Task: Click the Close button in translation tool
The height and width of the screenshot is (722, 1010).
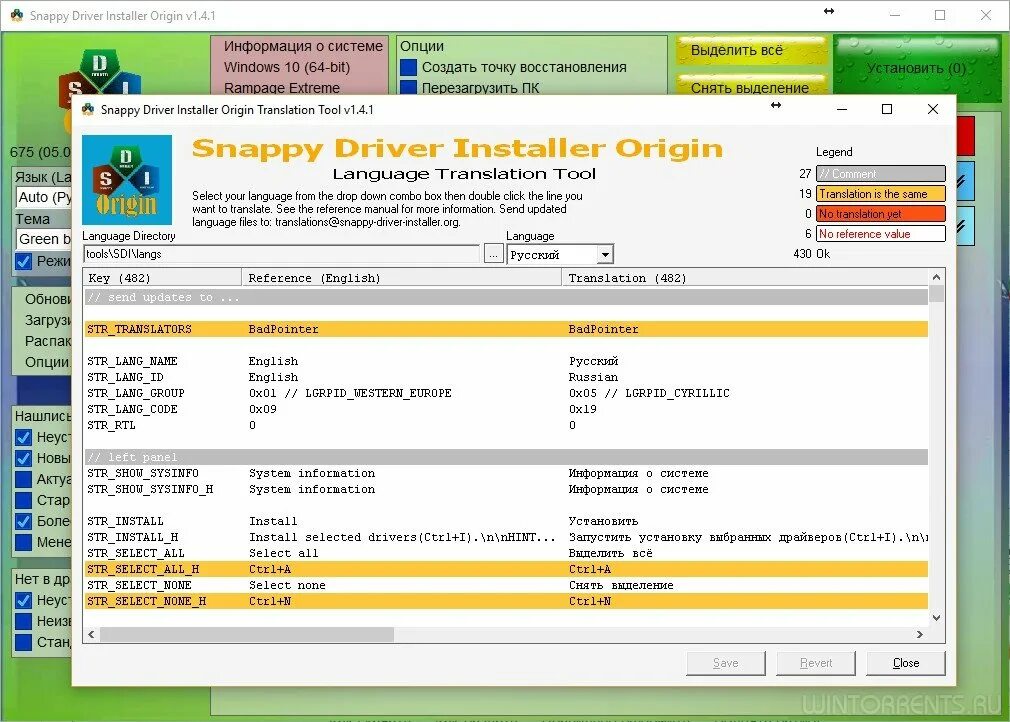Action: (906, 663)
